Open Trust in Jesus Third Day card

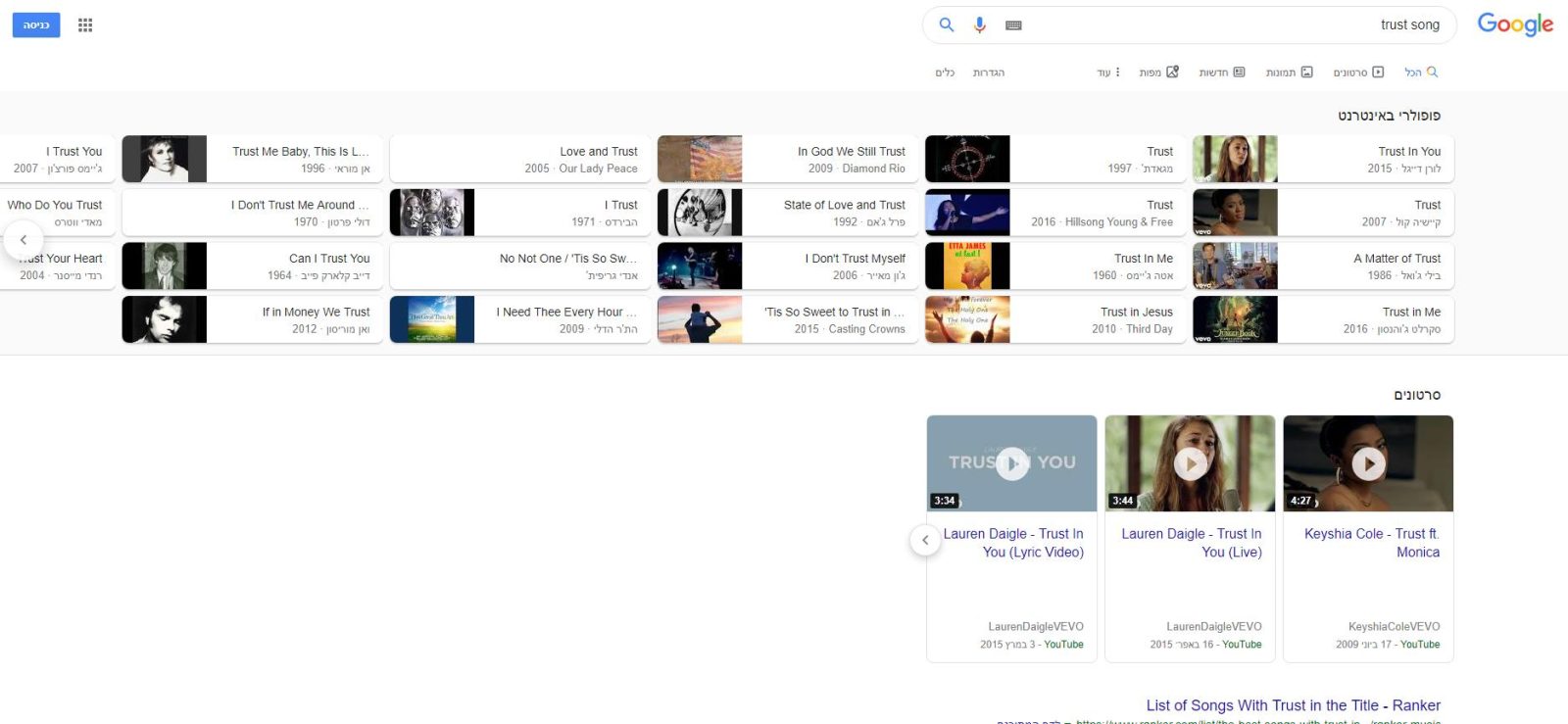pos(1055,319)
